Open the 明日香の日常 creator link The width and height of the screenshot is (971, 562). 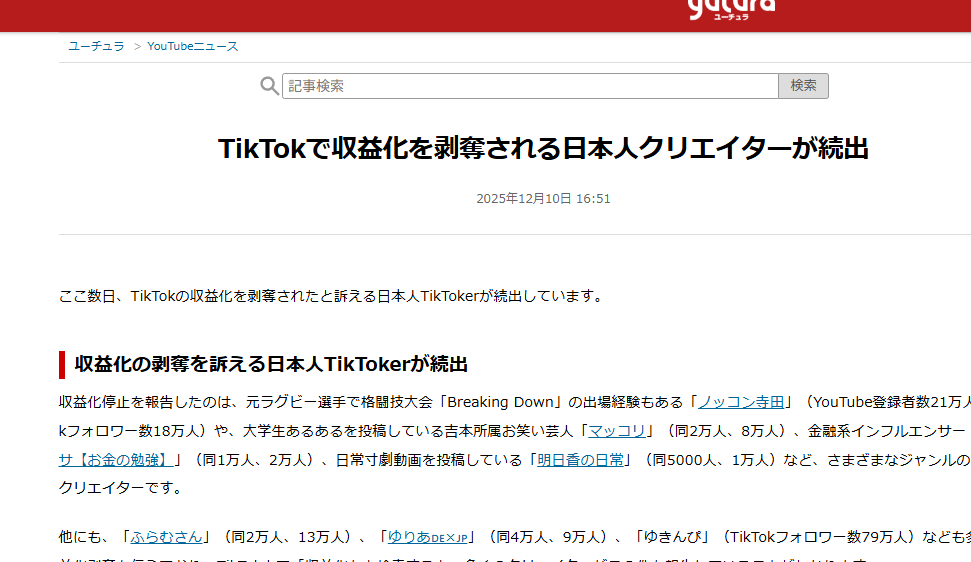point(580,460)
